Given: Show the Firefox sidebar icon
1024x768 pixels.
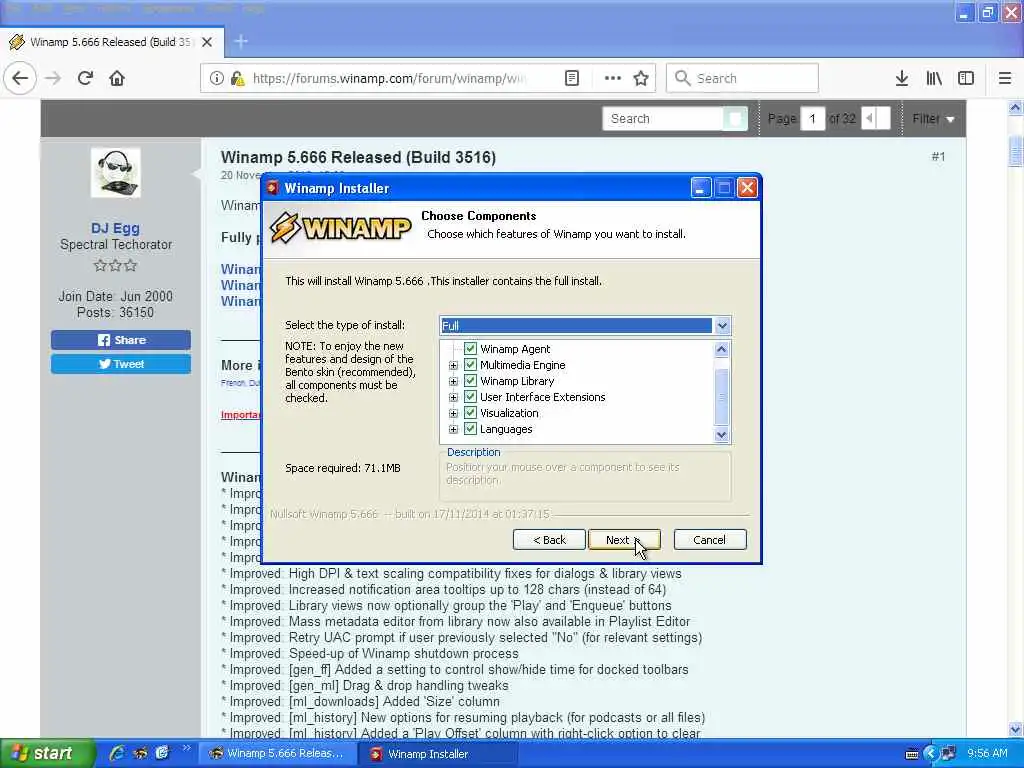Looking at the screenshot, I should 966,78.
